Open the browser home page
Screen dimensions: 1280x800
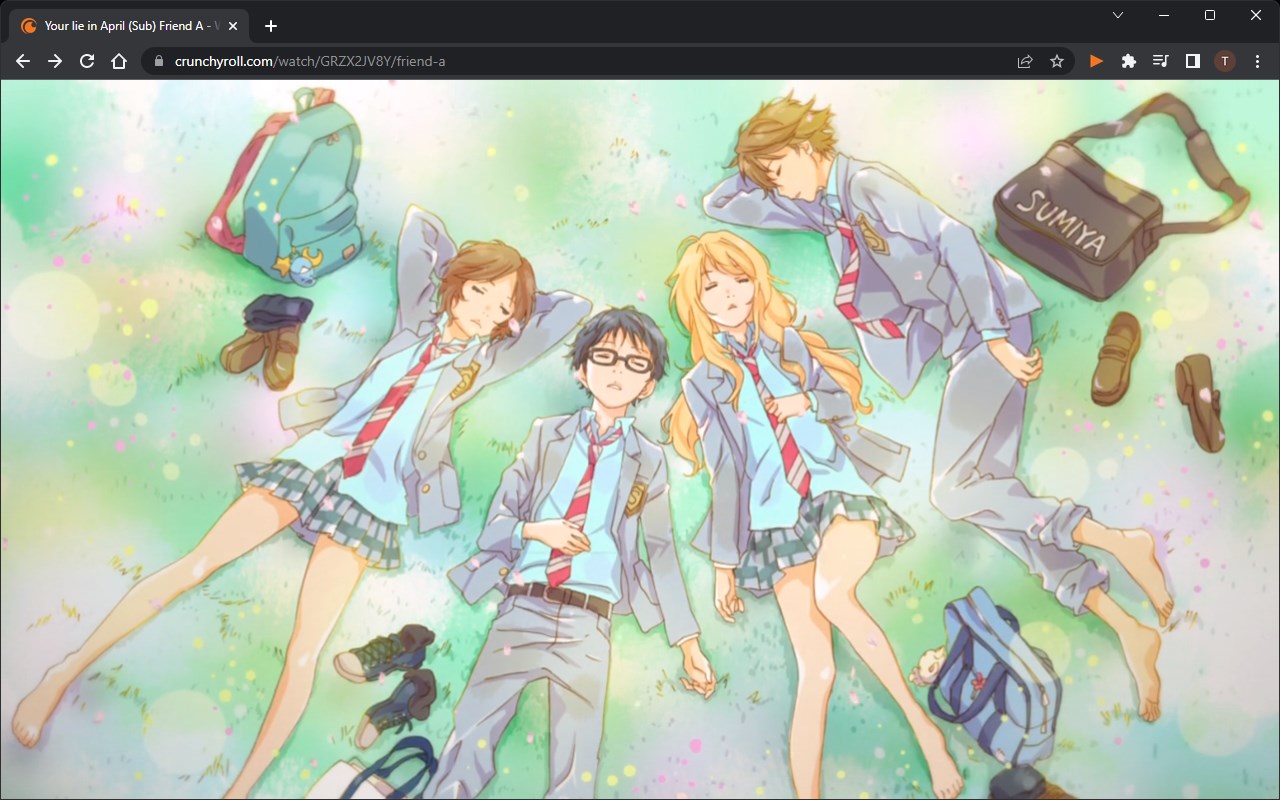(119, 61)
